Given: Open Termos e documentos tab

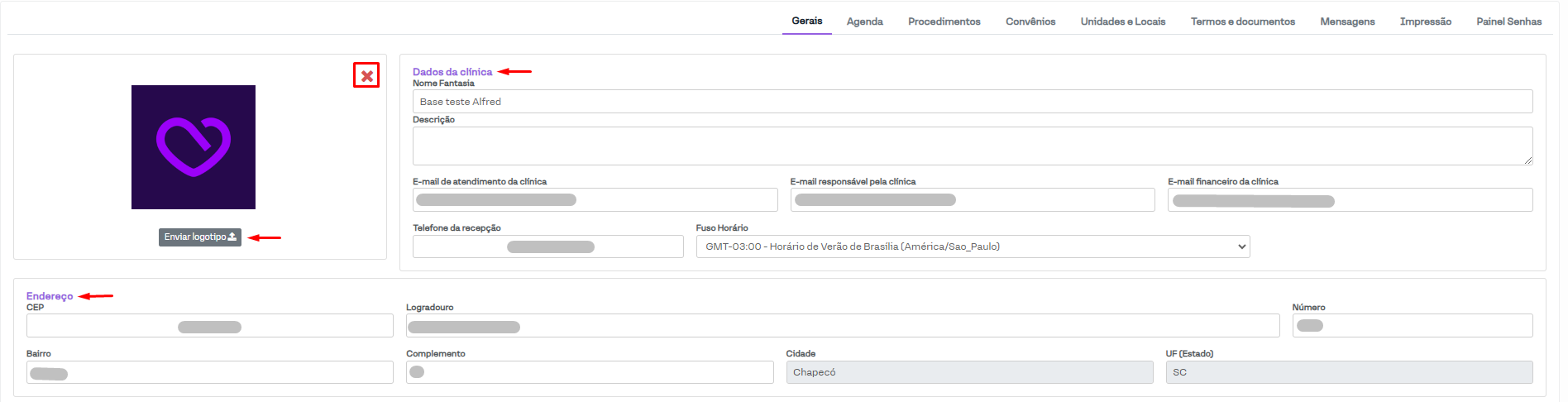Looking at the screenshot, I should 1242,22.
